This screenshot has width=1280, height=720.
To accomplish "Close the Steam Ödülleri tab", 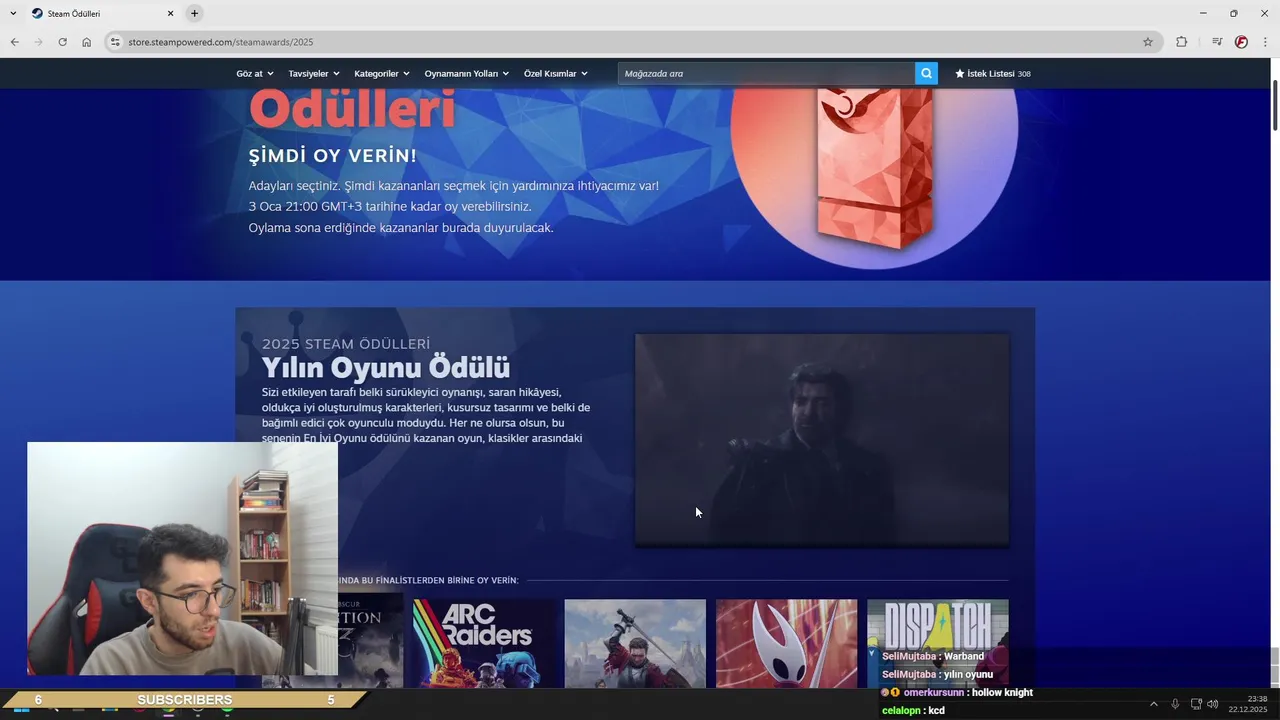I will (x=170, y=13).
